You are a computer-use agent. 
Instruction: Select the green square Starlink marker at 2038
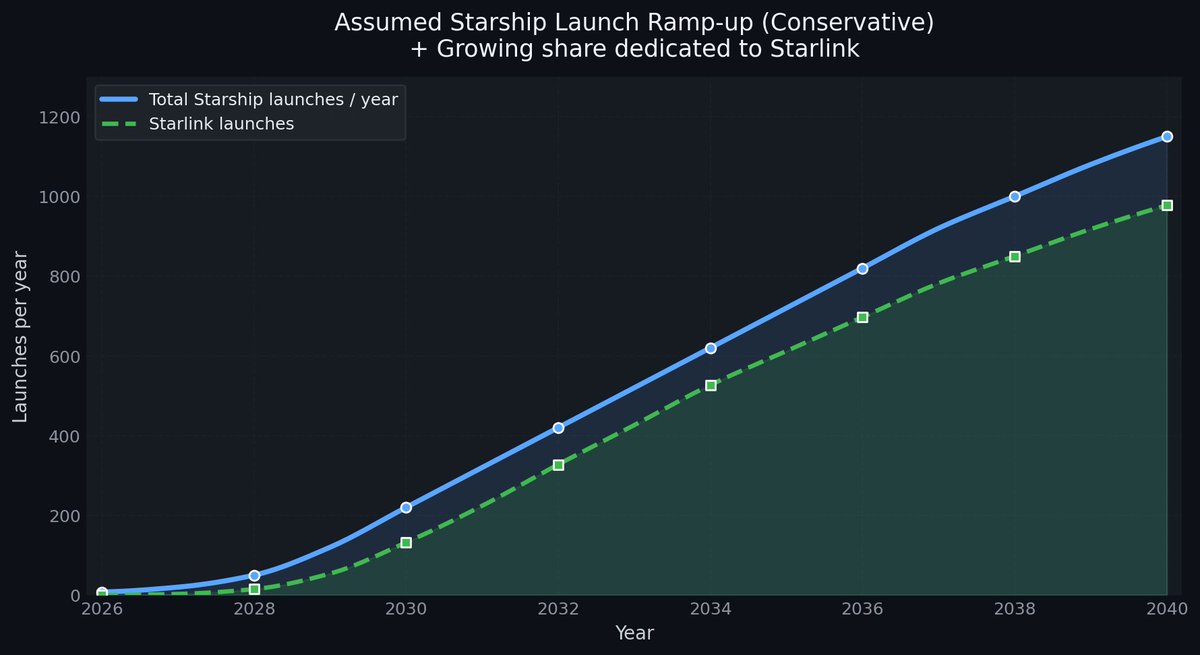click(1014, 257)
